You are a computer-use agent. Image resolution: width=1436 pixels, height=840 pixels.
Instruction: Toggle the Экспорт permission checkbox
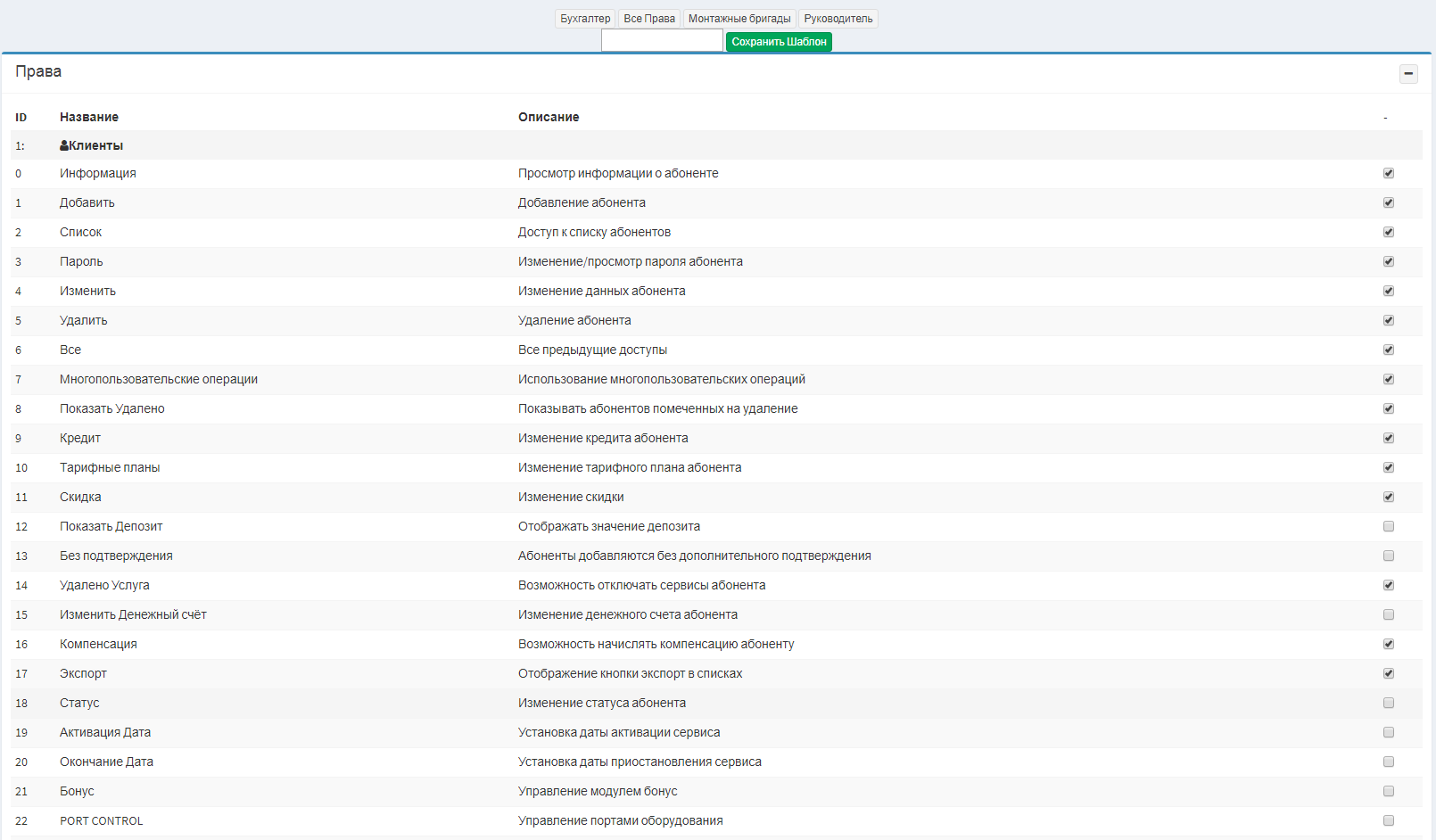(1389, 673)
